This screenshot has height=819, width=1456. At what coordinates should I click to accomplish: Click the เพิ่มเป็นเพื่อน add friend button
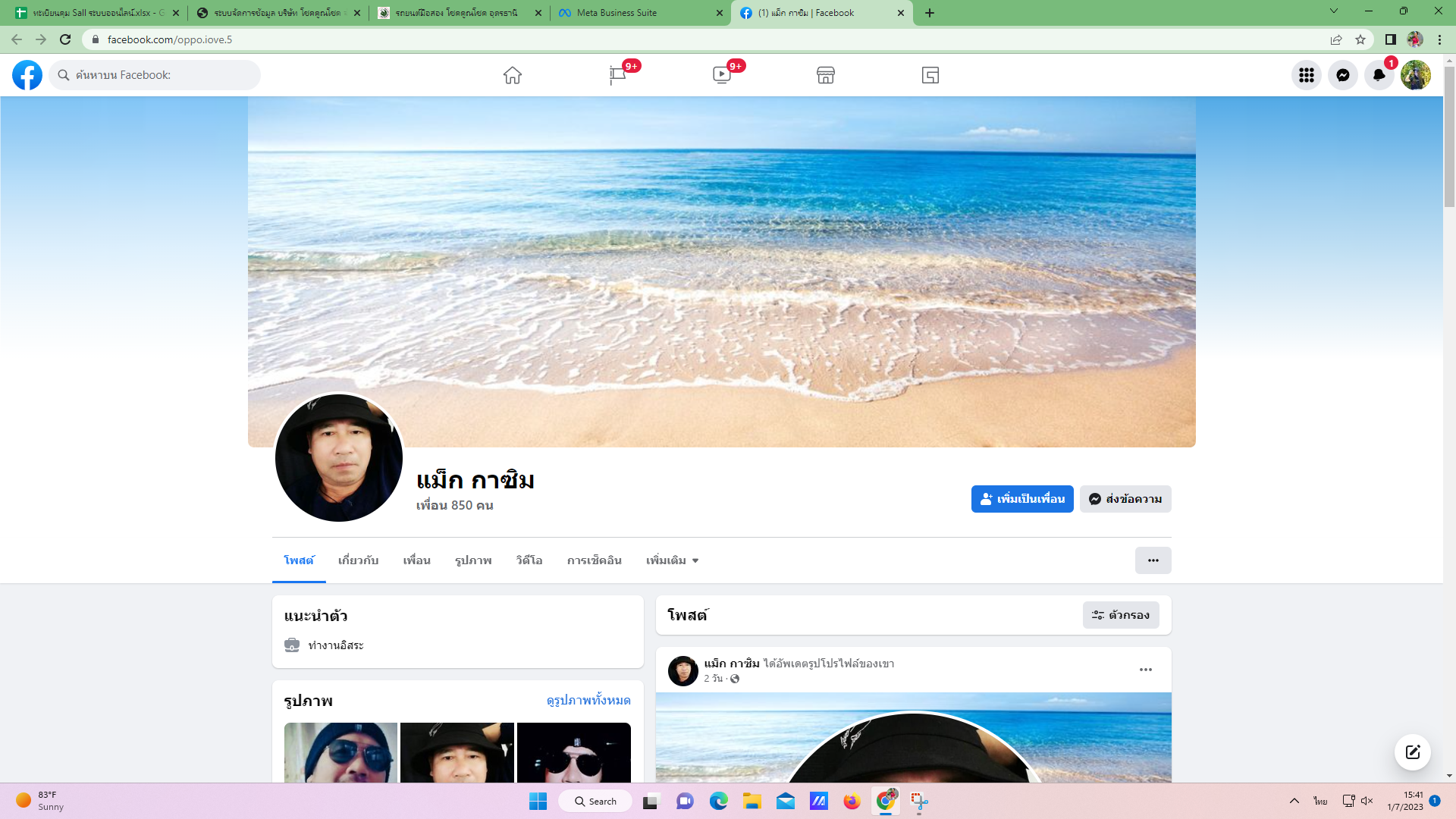(1021, 499)
